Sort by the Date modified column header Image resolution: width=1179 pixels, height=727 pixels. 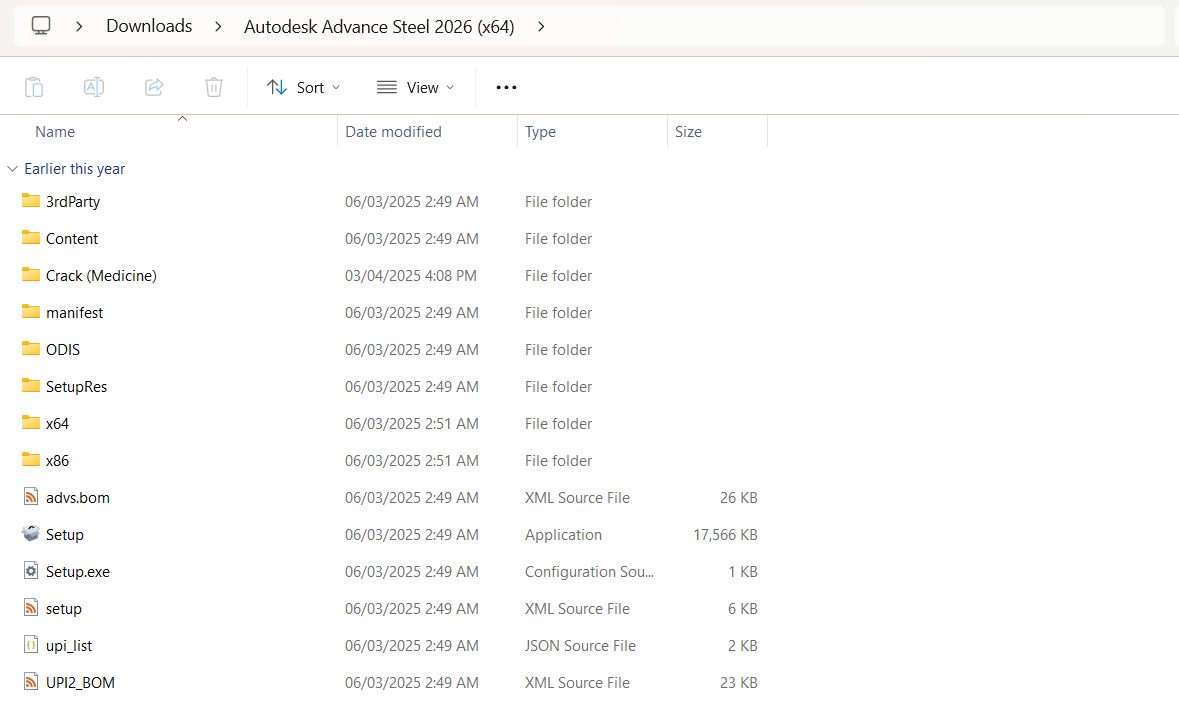coord(393,131)
